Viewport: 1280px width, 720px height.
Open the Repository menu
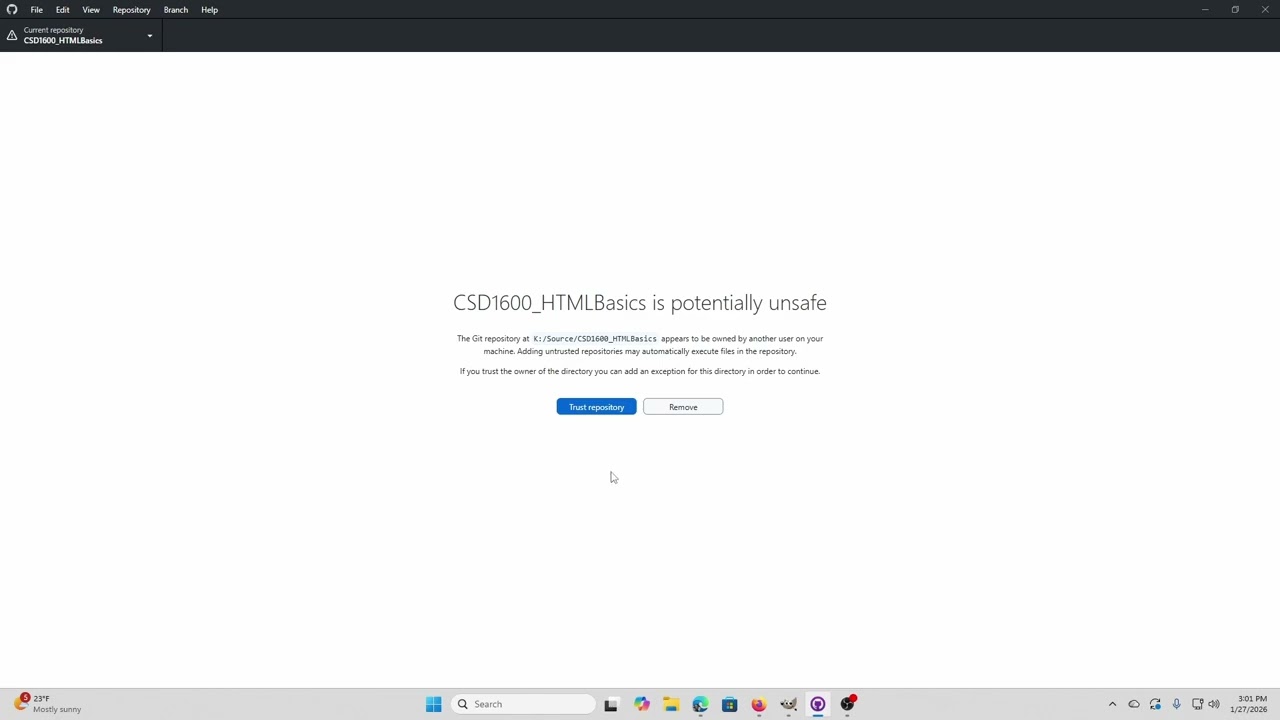tap(131, 10)
